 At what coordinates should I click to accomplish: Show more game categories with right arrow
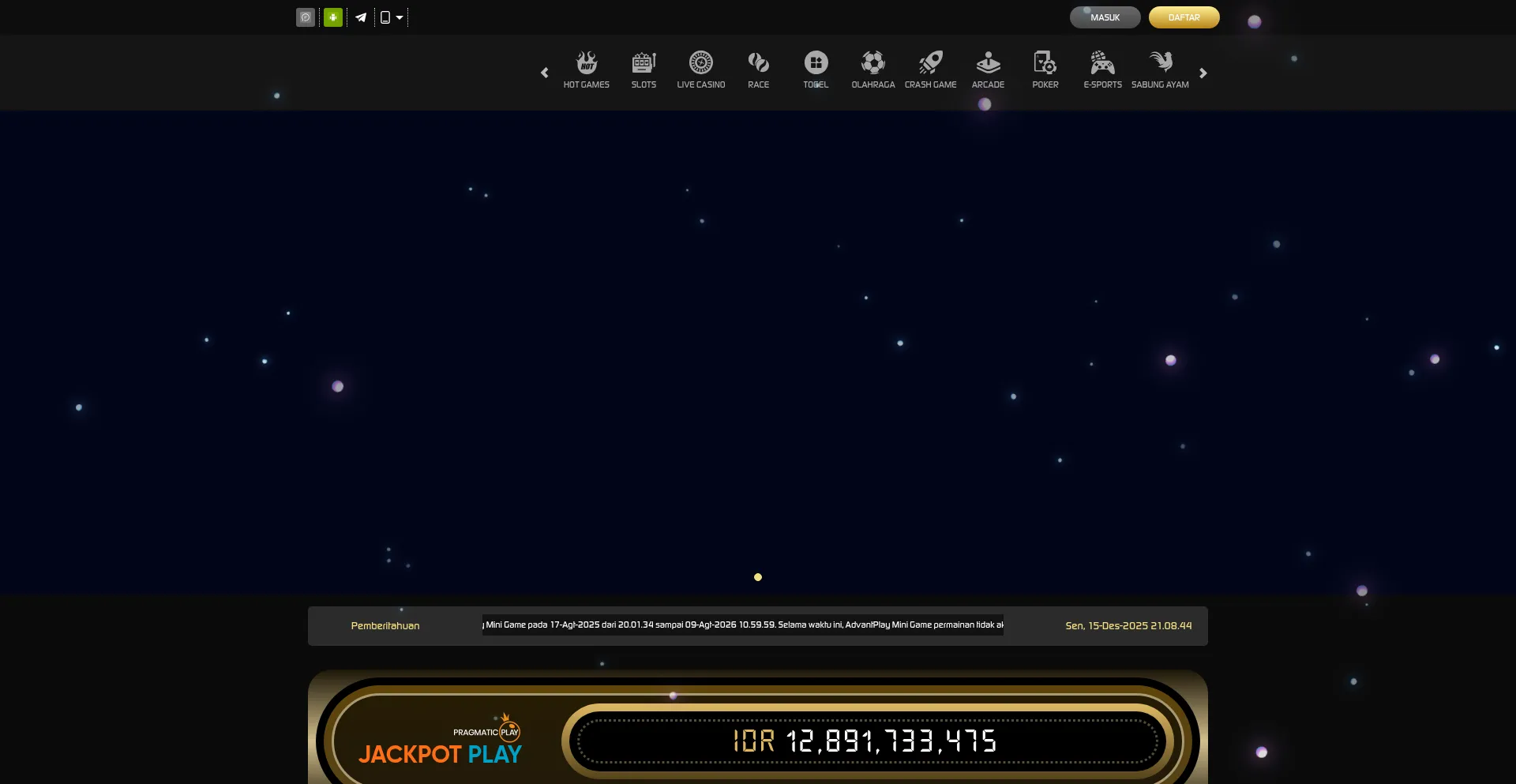point(1203,73)
